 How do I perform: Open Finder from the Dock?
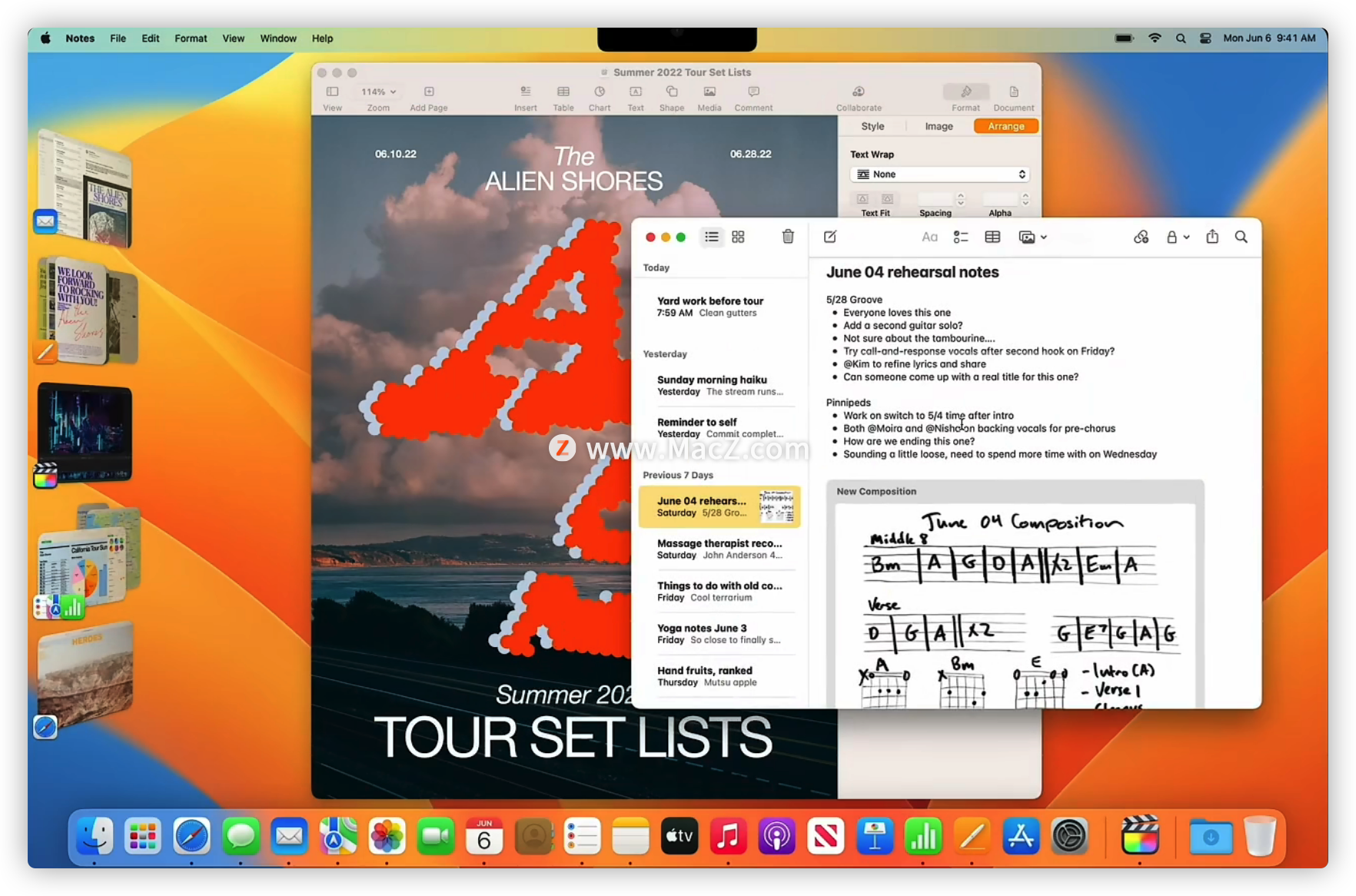pyautogui.click(x=95, y=836)
